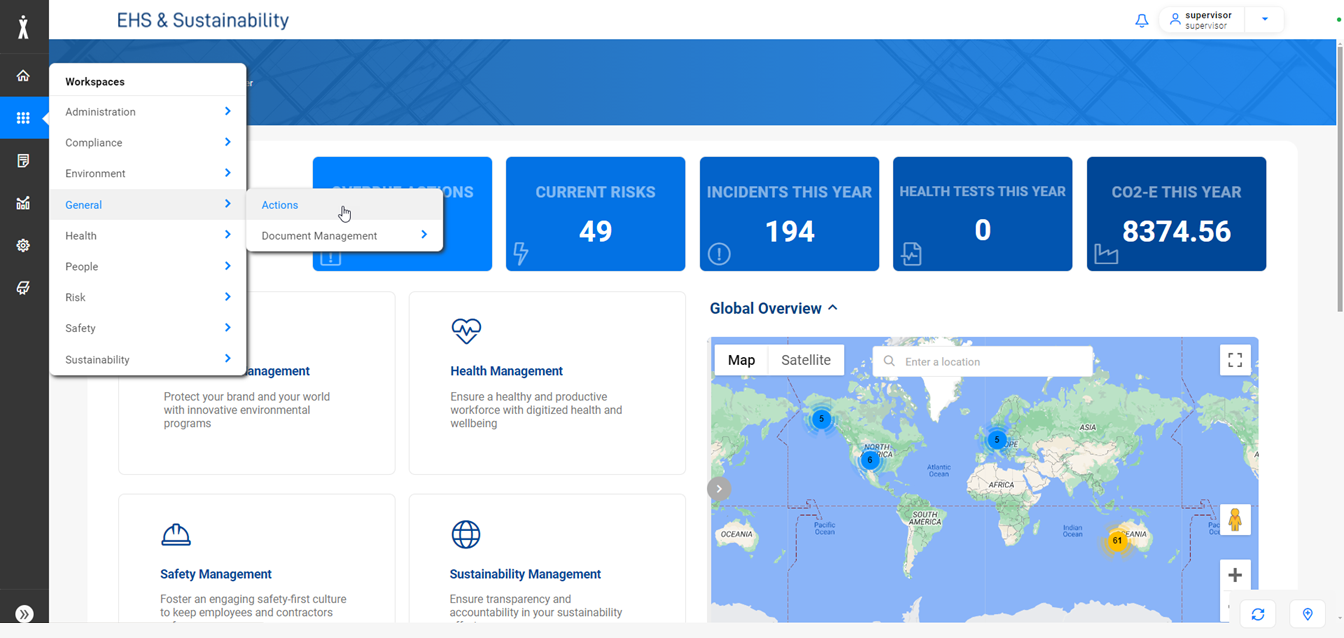Click the Incidents This Year tile
1344x638 pixels.
(789, 214)
